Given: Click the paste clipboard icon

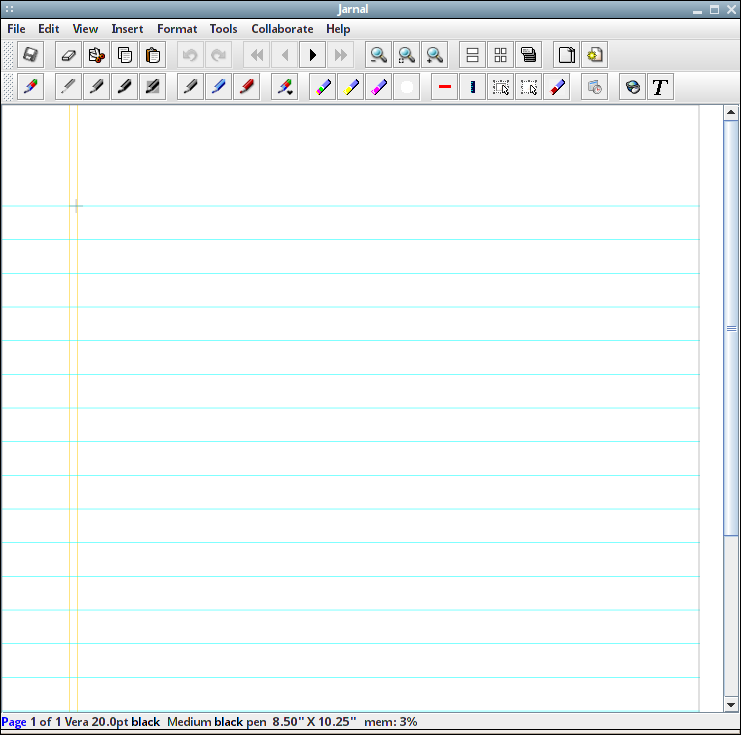Looking at the screenshot, I should 153,55.
